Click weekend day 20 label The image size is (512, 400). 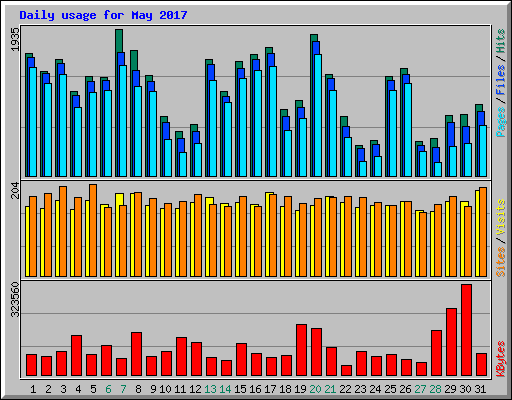[x=315, y=389]
